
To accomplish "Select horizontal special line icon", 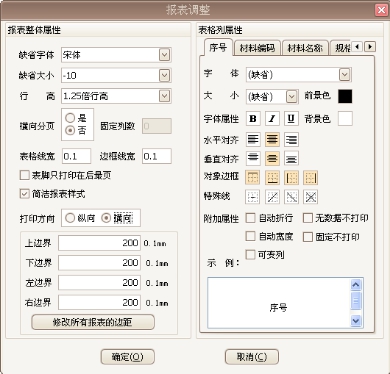I will click(x=253, y=197).
